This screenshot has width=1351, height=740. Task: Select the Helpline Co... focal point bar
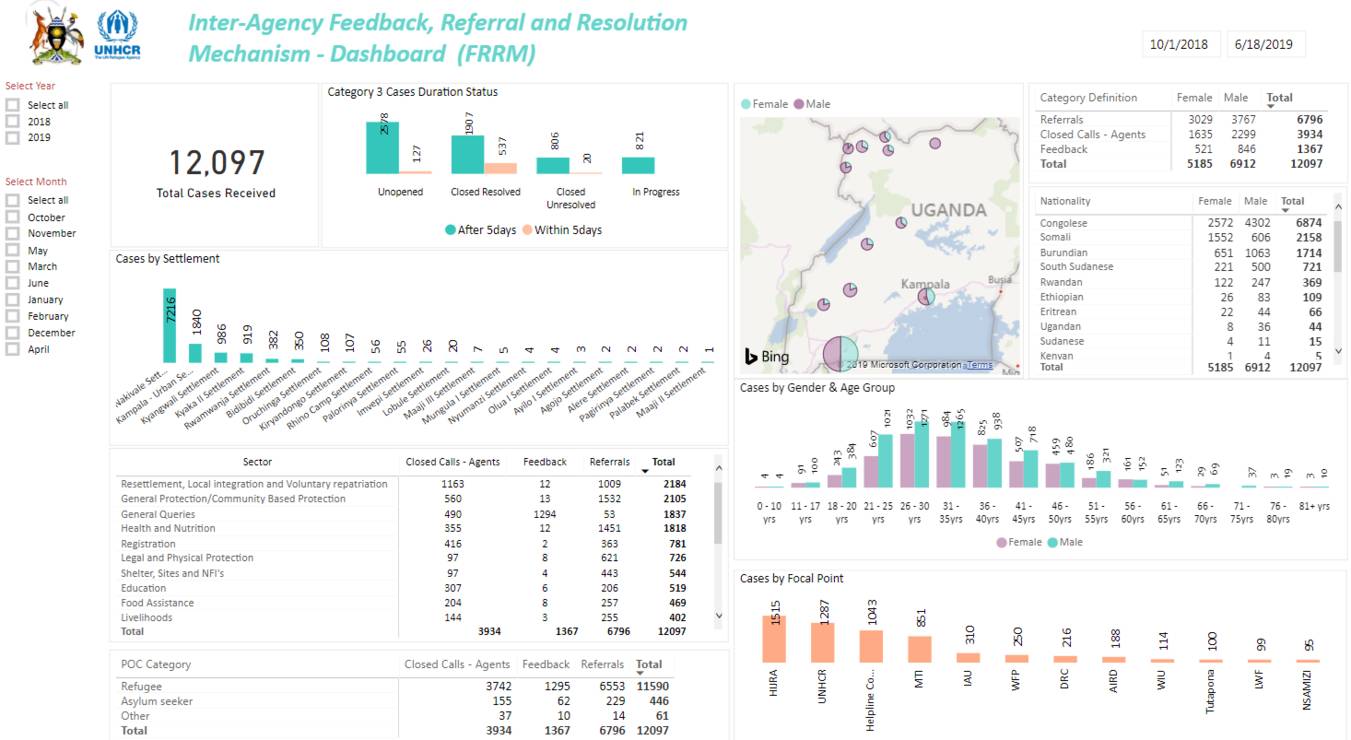(x=871, y=646)
